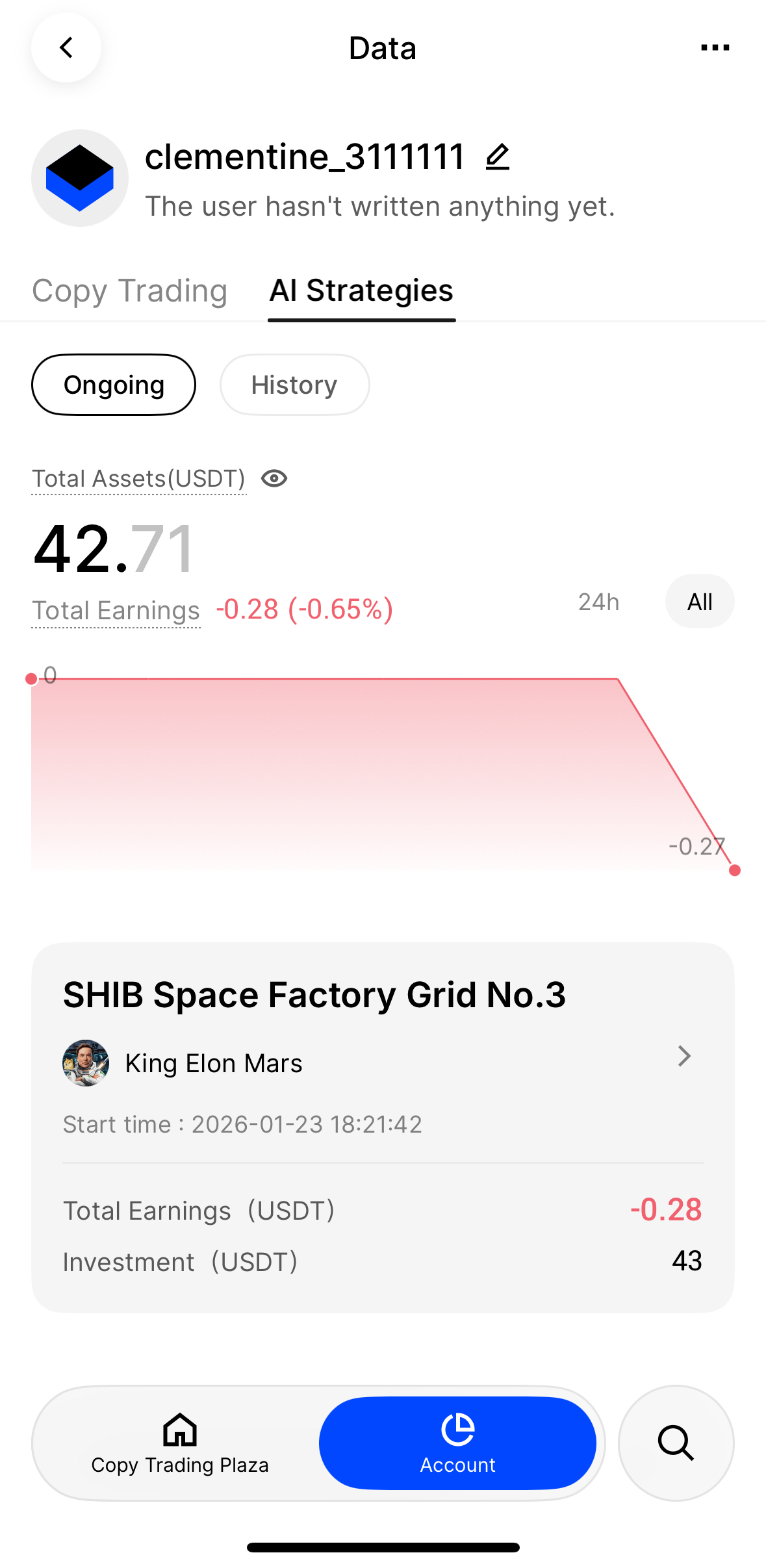766x1568 pixels.
Task: Click the pencil edit username icon
Action: pyautogui.click(x=498, y=157)
